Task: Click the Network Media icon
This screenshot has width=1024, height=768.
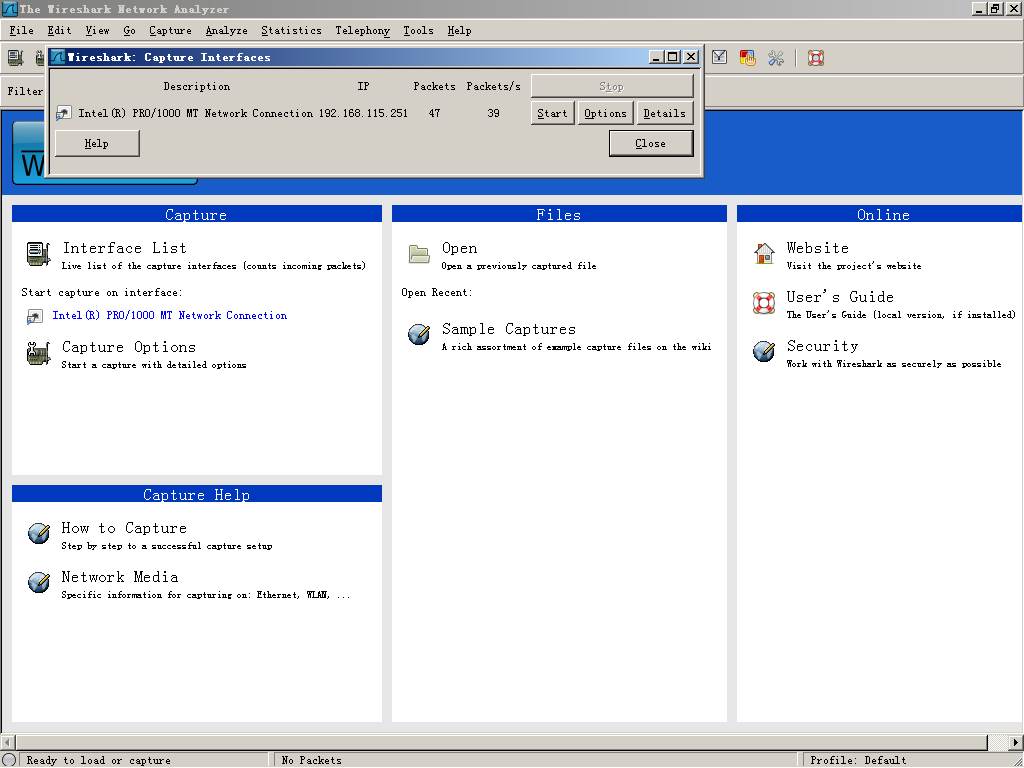Action: pyautogui.click(x=39, y=582)
